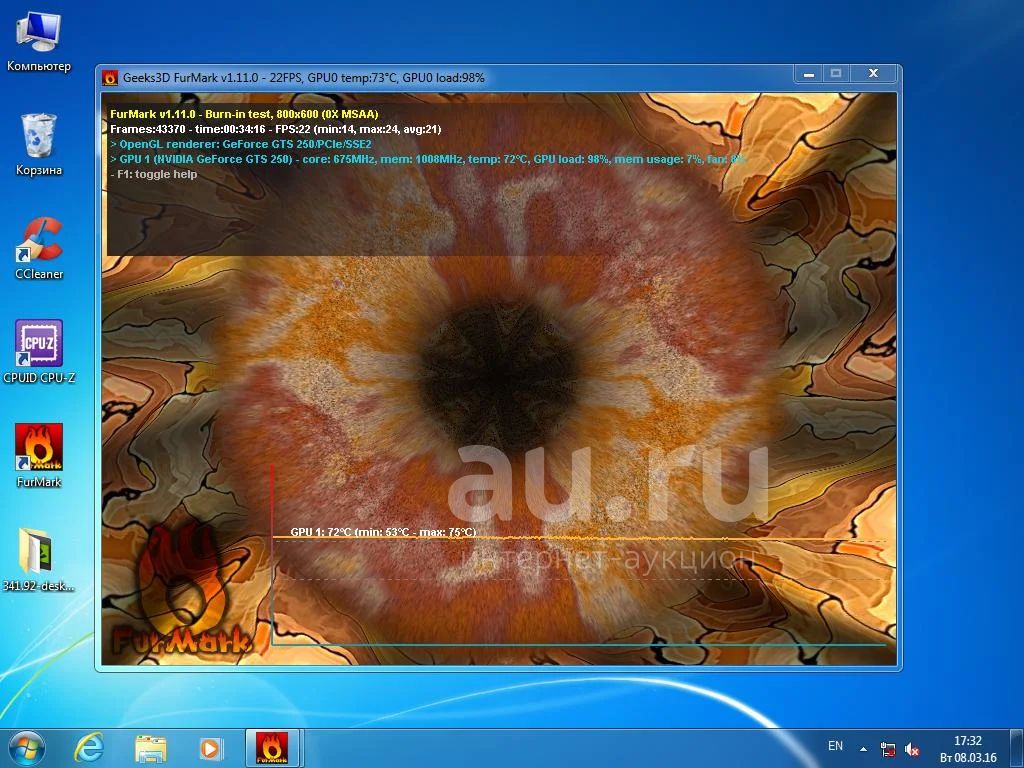Click the 'Frames:43370' statistics line
This screenshot has width=1024, height=768.
tap(276, 129)
